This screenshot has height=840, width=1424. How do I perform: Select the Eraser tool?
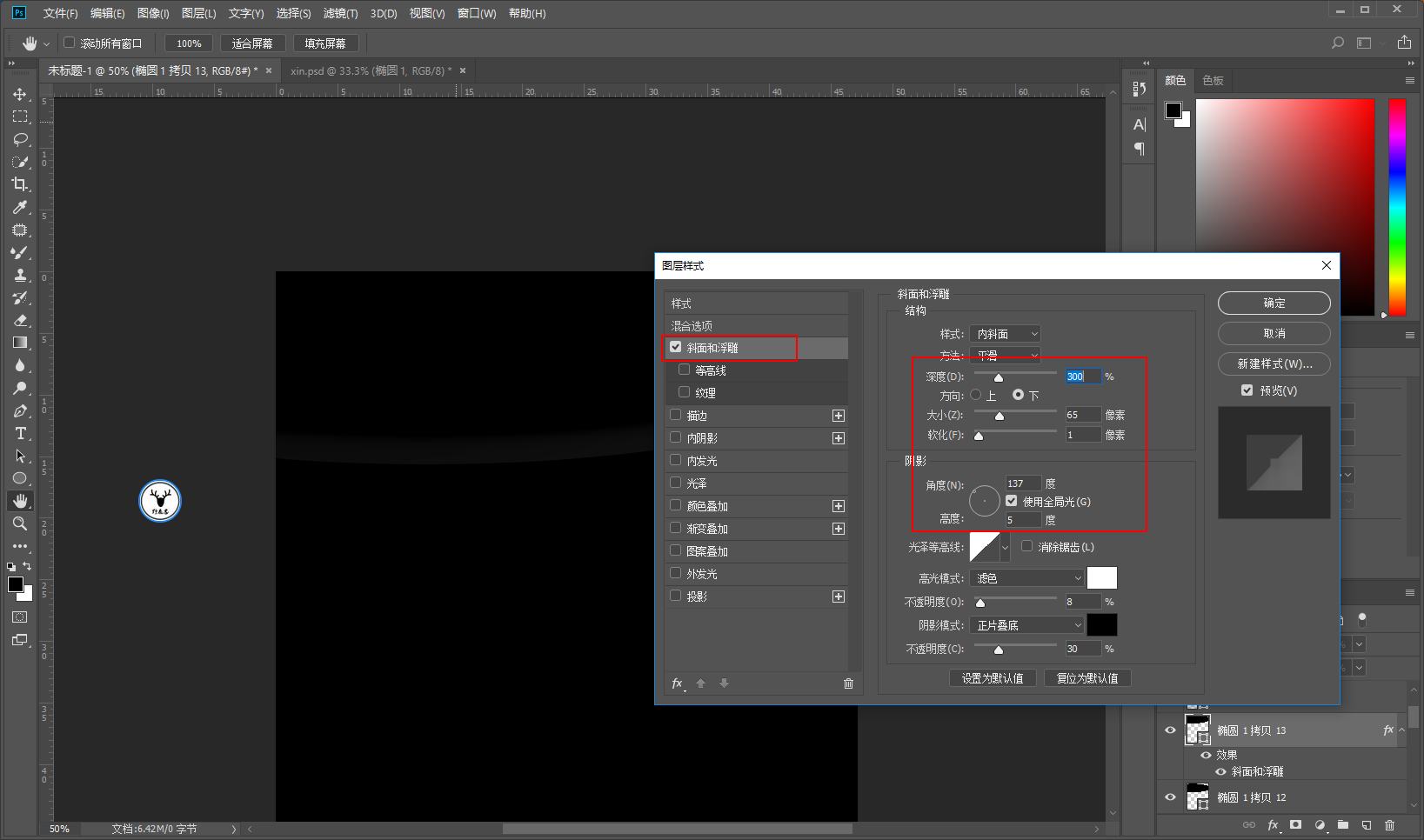(x=20, y=320)
